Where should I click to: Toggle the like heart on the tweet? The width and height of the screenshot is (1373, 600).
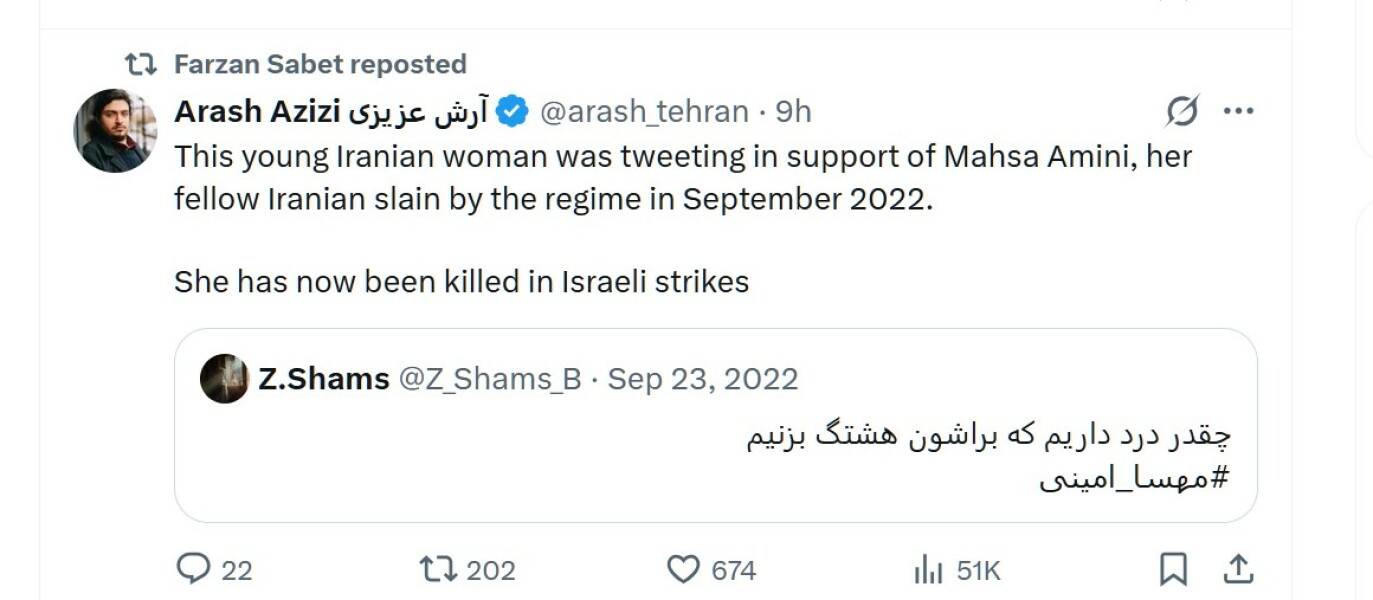pos(684,571)
